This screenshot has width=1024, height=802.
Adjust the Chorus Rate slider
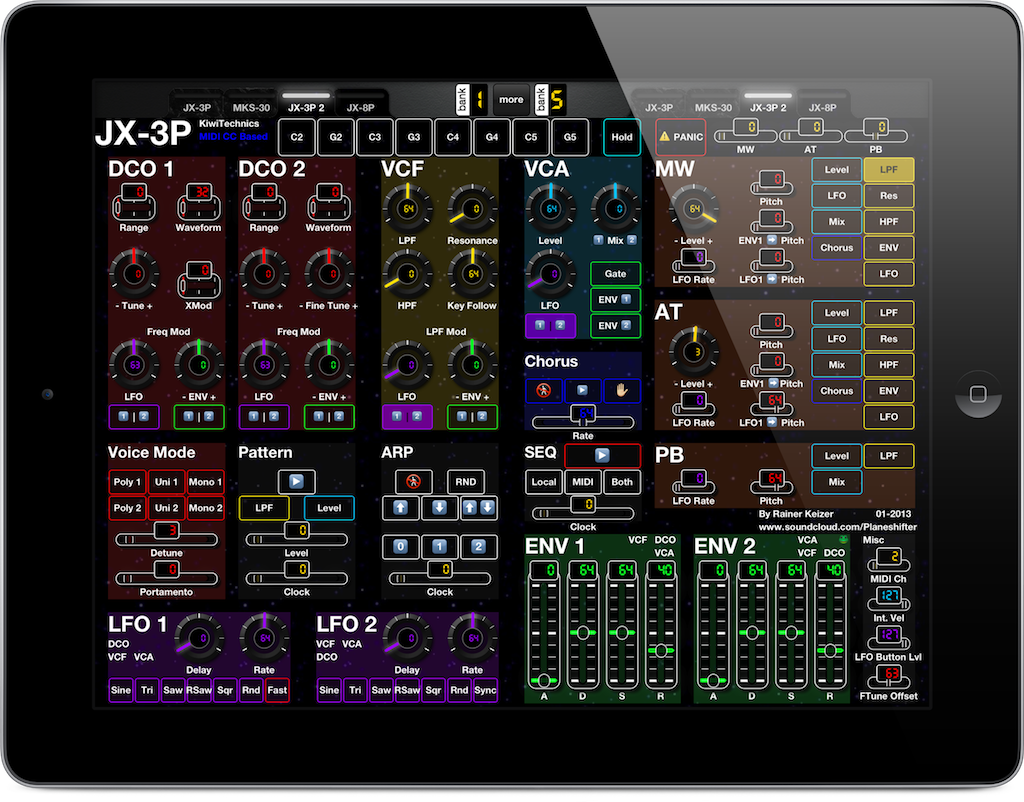point(581,422)
